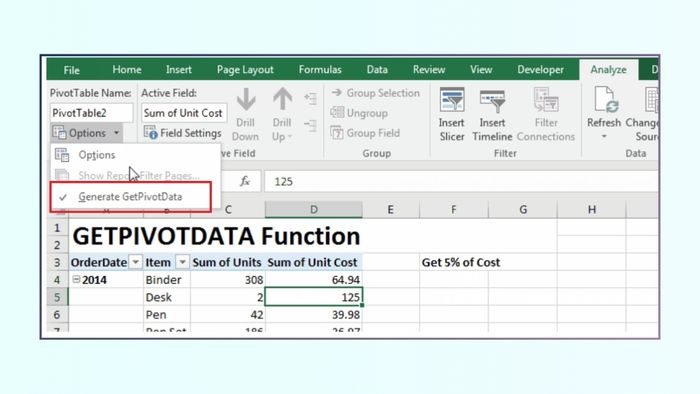
Task: Insert a Slicer
Action: tap(452, 115)
